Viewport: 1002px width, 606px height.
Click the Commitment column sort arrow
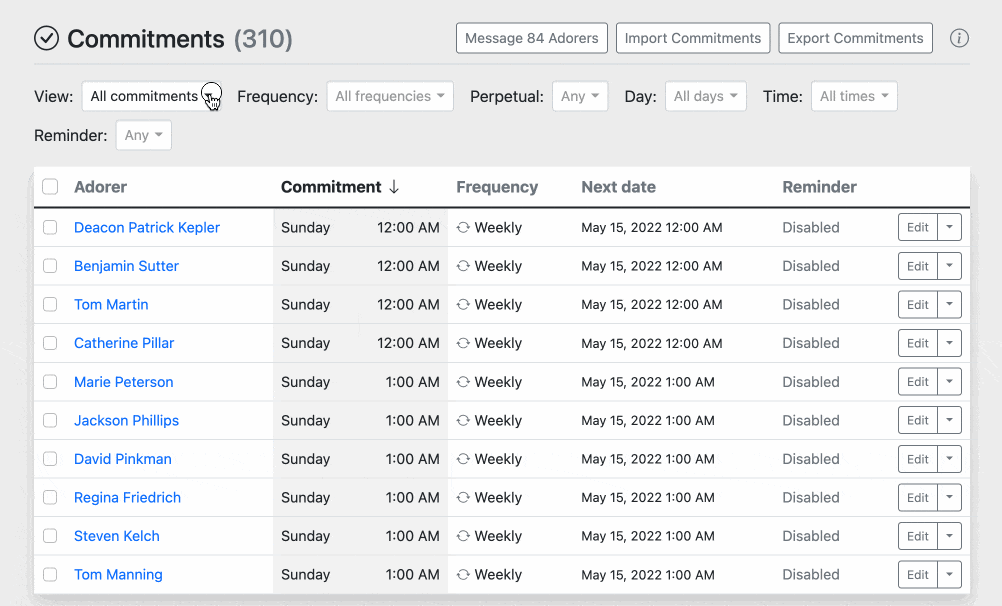(x=394, y=187)
